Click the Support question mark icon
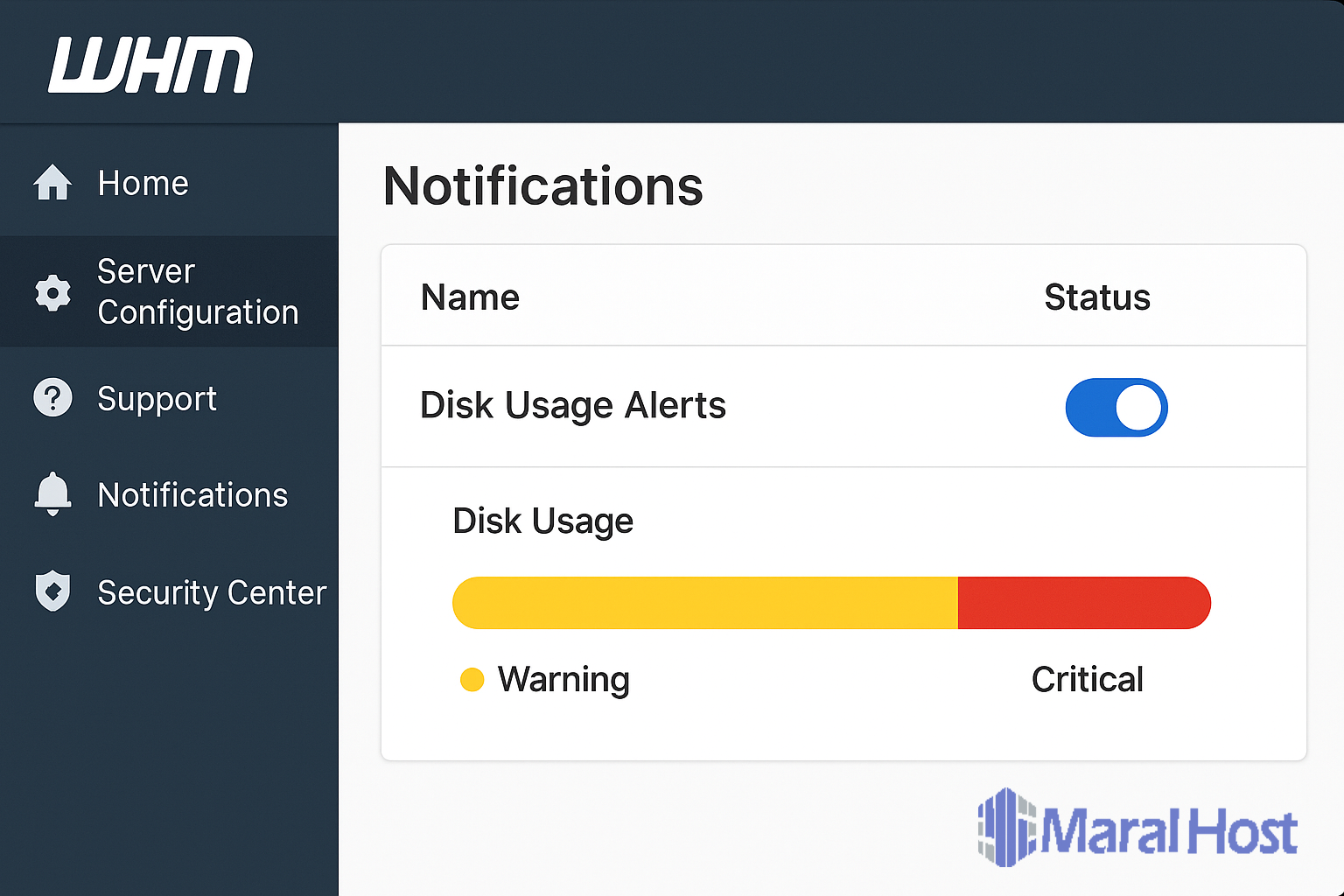 coord(52,398)
